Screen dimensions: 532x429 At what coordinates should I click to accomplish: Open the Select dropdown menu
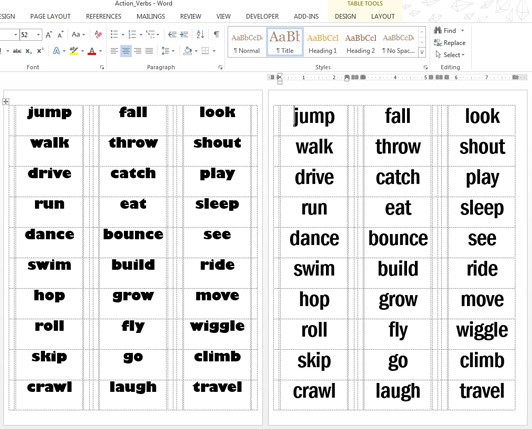tap(450, 55)
